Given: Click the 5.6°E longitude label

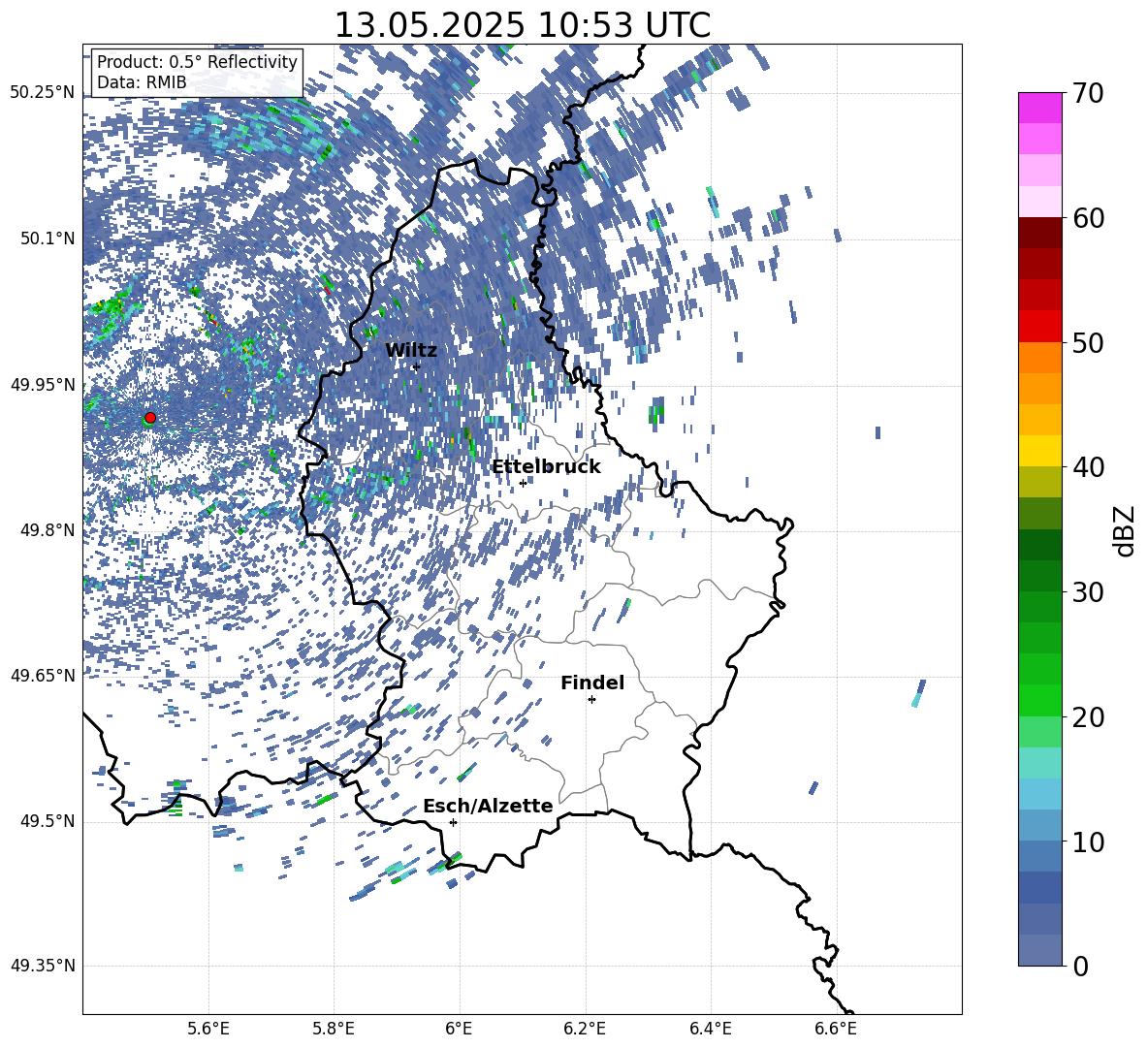Looking at the screenshot, I should tap(207, 1029).
